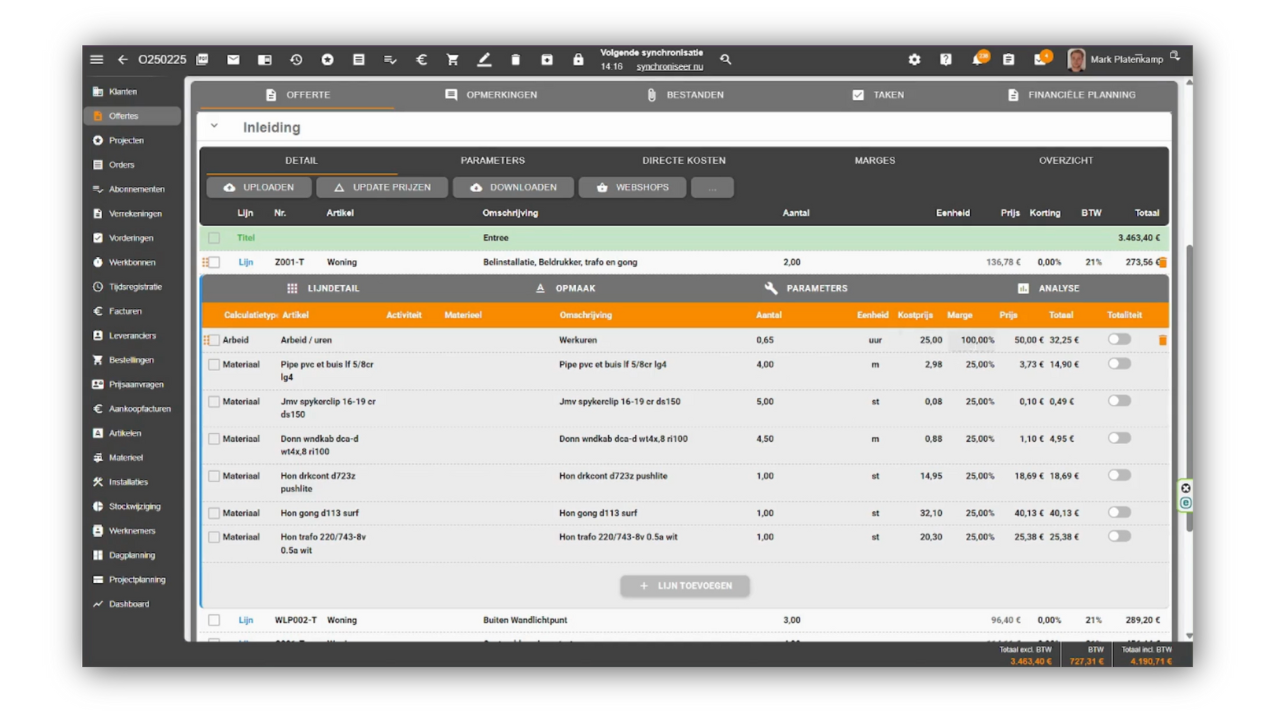1280x720 pixels.
Task: Click the Lijn link of row WLP002-T
Action: point(245,620)
